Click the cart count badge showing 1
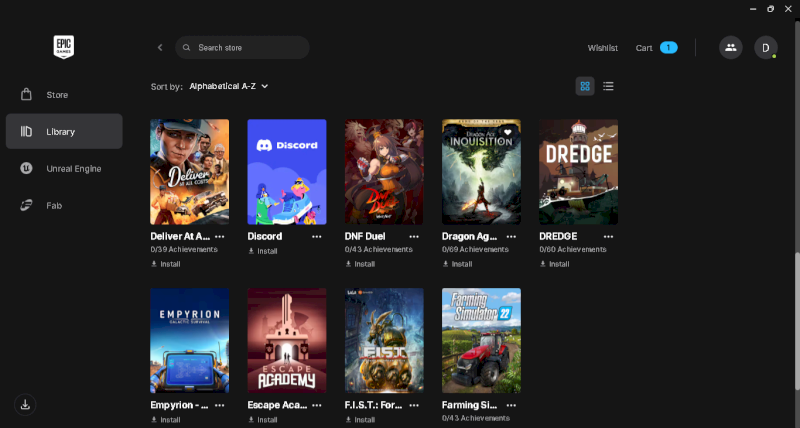Screen dimensions: 800x428 (x=668, y=47)
